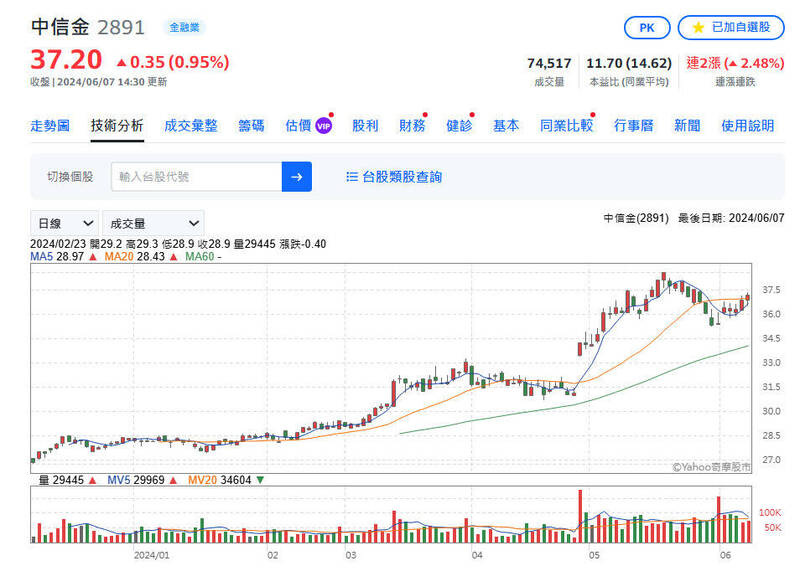This screenshot has width=800, height=571.
Task: Select the 技術分析 tab
Action: [117, 126]
